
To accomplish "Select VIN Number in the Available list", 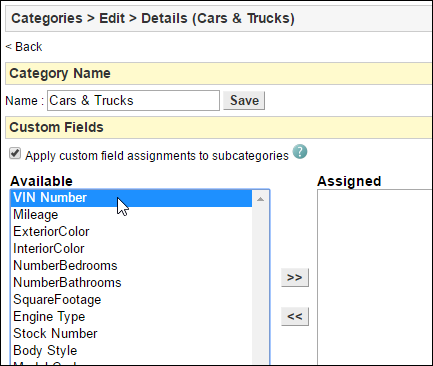I will pyautogui.click(x=132, y=198).
